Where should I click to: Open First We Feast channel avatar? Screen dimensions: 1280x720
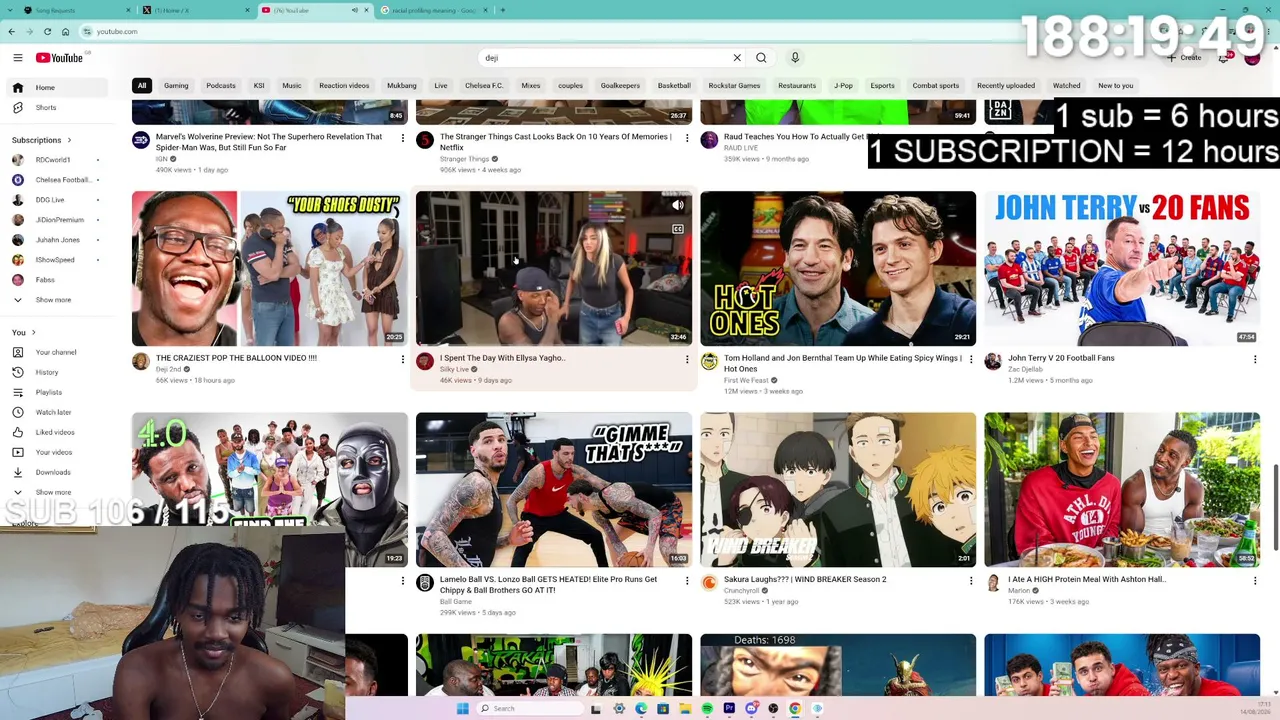709,361
